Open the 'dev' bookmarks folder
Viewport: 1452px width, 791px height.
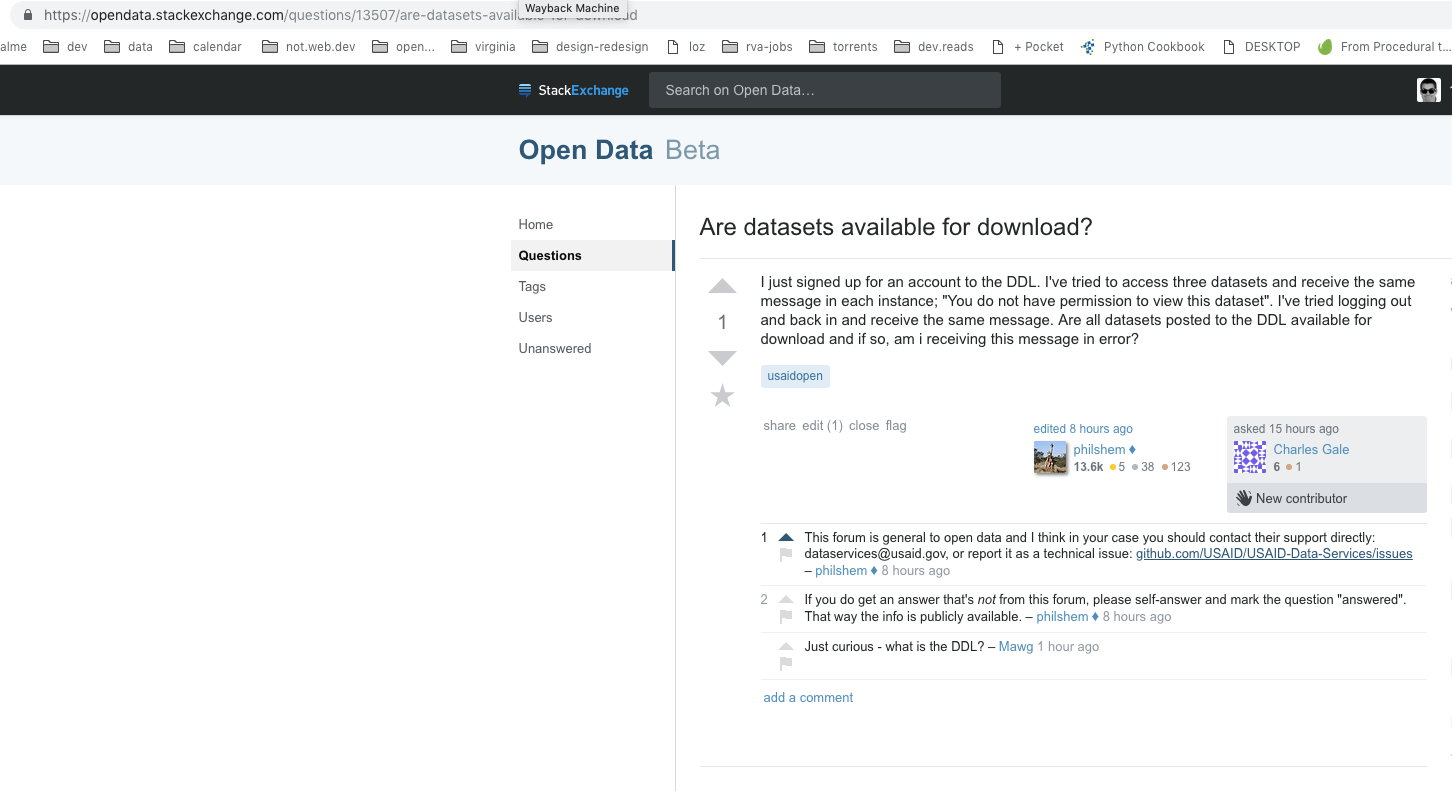tap(64, 46)
